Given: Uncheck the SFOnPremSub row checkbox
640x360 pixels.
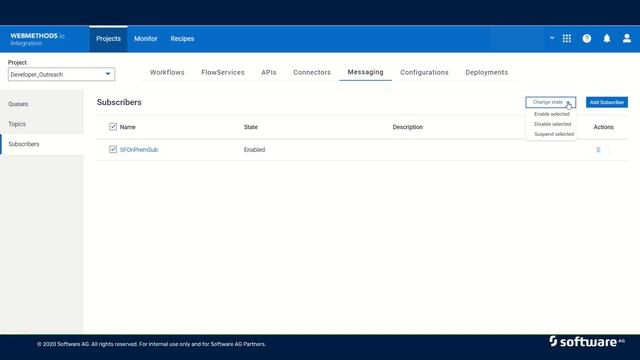Looking at the screenshot, I should (x=113, y=149).
